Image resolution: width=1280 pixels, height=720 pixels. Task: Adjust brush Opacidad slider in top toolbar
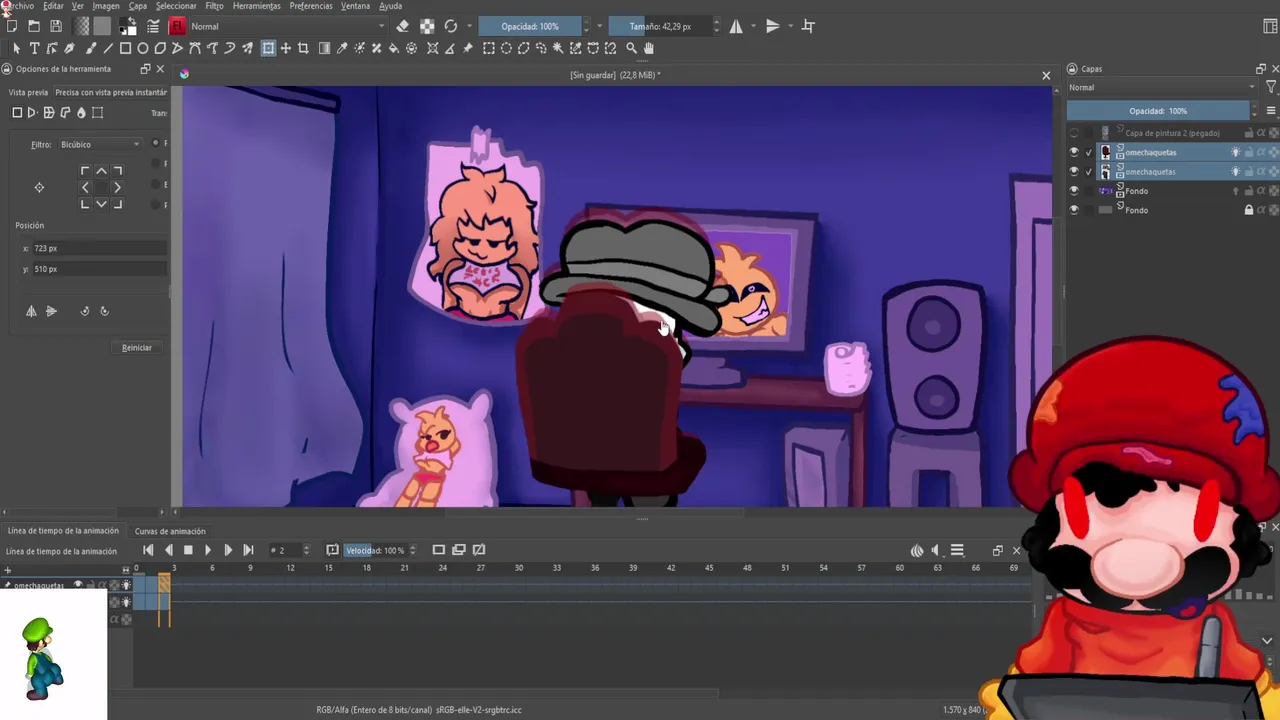pyautogui.click(x=529, y=26)
